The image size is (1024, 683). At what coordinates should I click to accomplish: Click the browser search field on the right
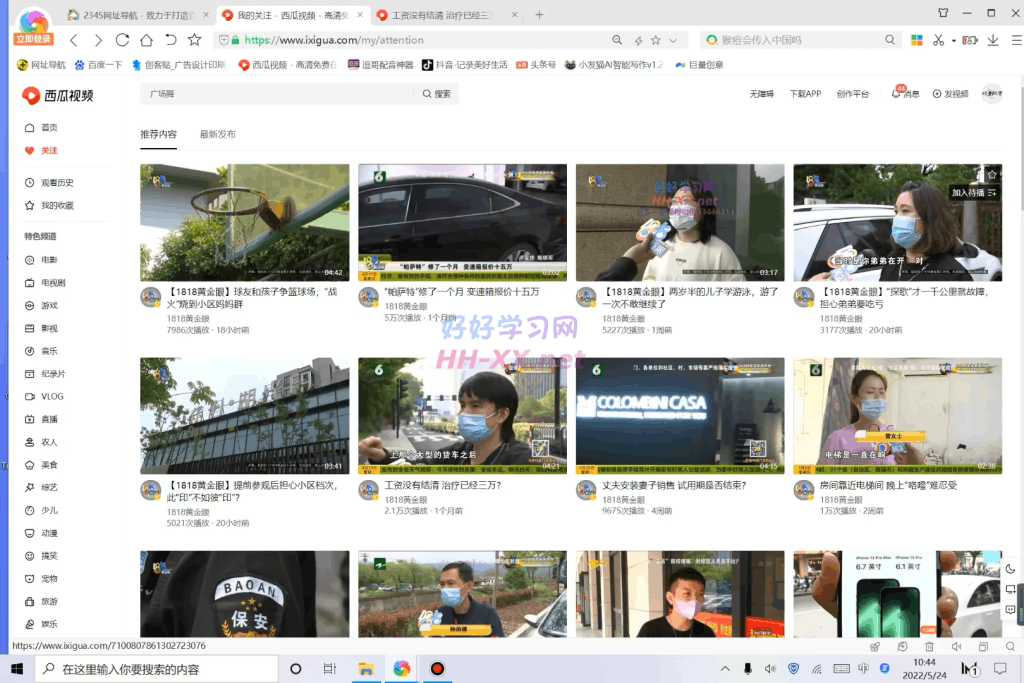click(x=800, y=40)
